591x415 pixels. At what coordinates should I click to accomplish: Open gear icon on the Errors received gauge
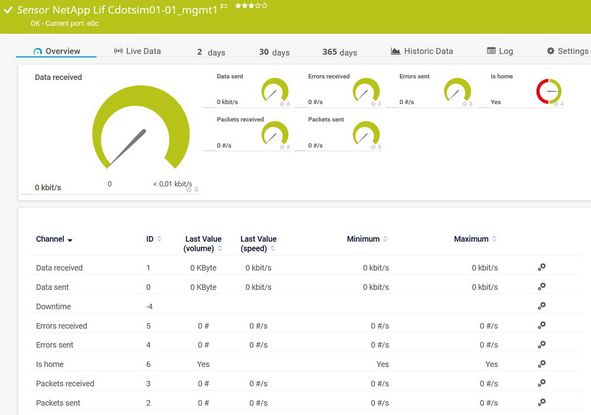point(373,104)
